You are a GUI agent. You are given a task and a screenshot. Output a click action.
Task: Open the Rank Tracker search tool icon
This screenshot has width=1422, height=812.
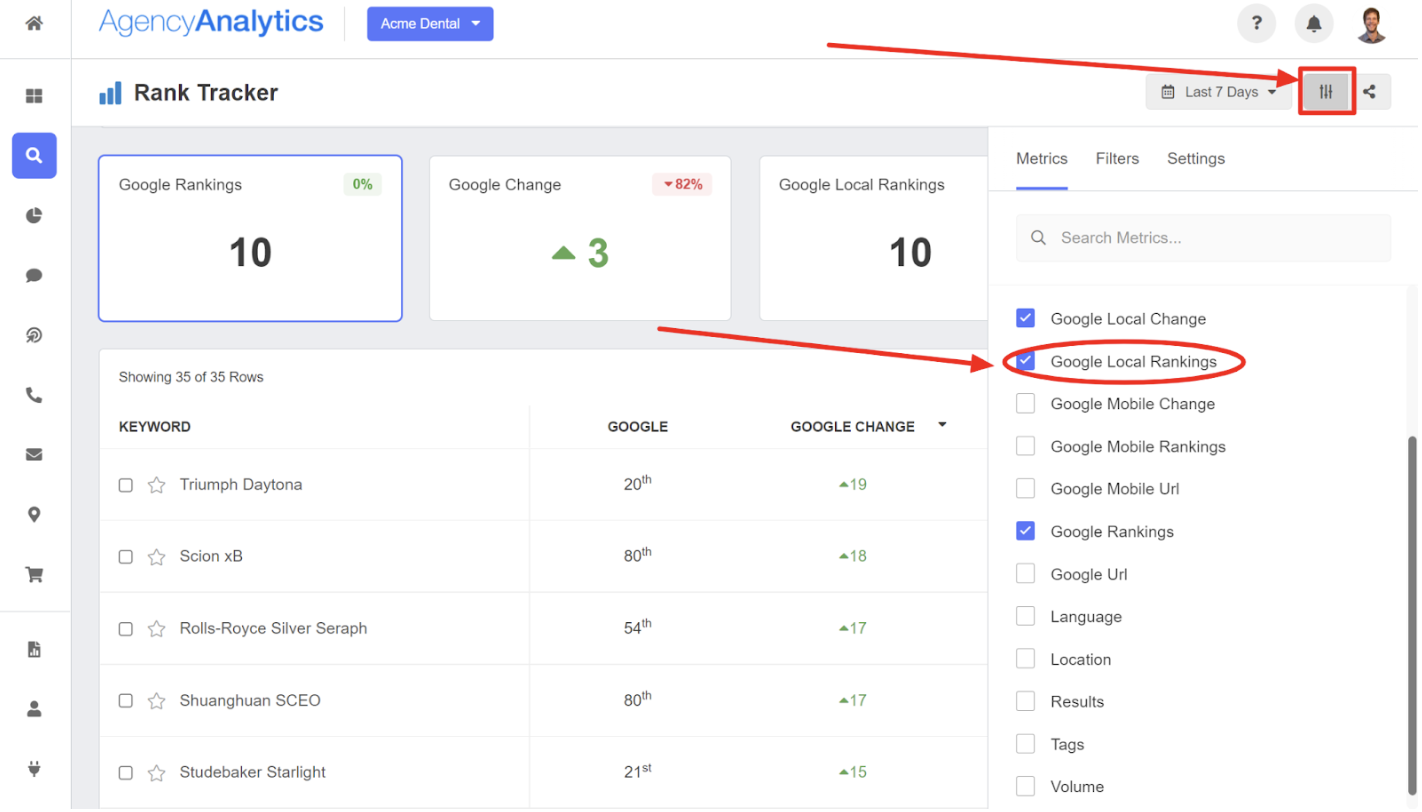34,156
